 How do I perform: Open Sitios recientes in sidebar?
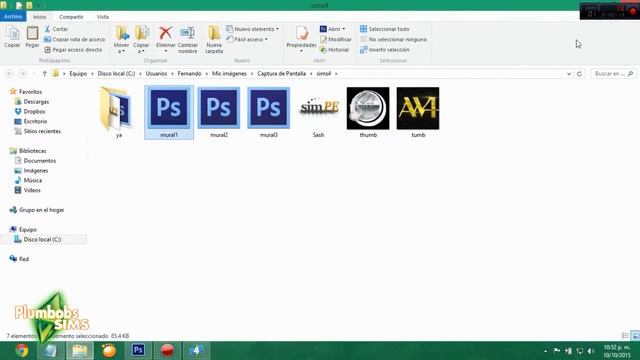(x=38, y=131)
